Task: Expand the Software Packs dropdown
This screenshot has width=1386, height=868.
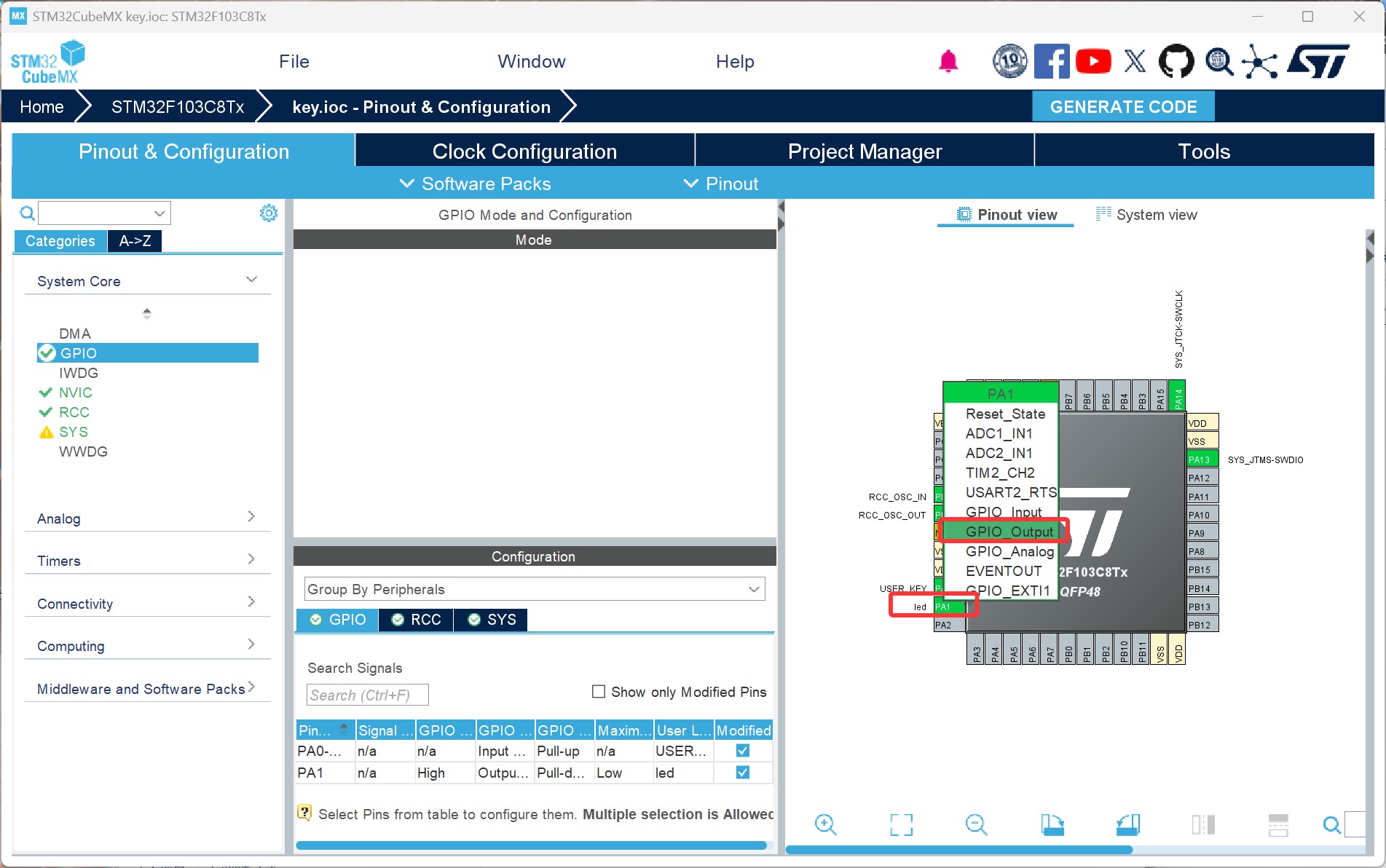Action: (476, 184)
